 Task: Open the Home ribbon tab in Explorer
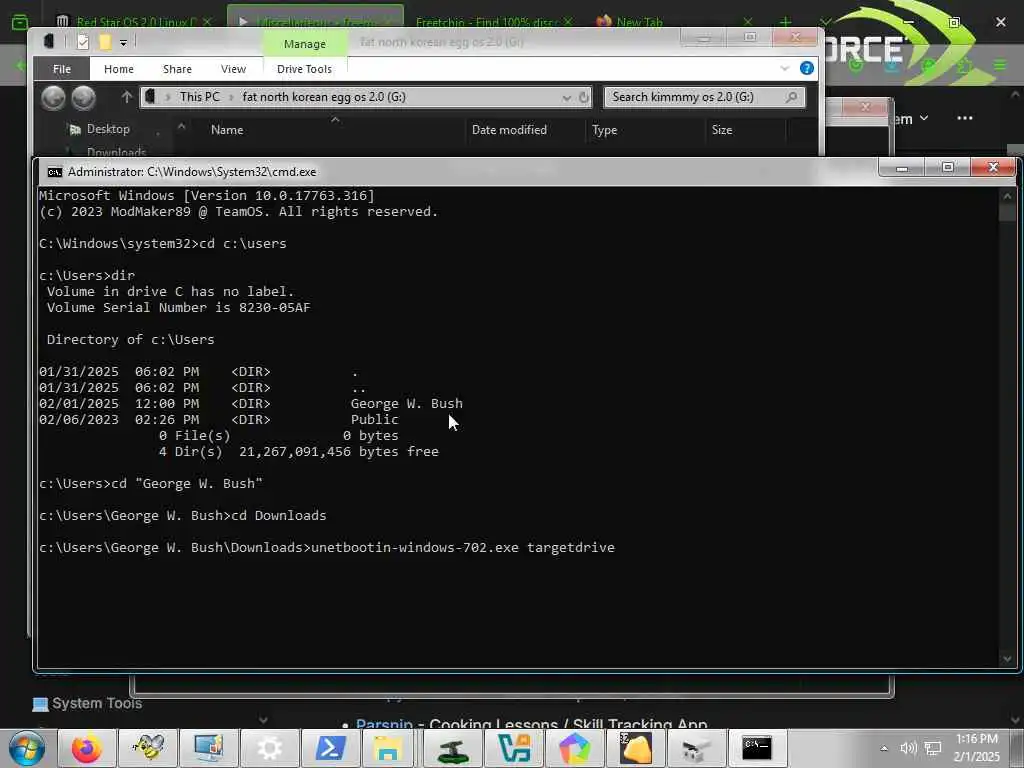[x=118, y=69]
